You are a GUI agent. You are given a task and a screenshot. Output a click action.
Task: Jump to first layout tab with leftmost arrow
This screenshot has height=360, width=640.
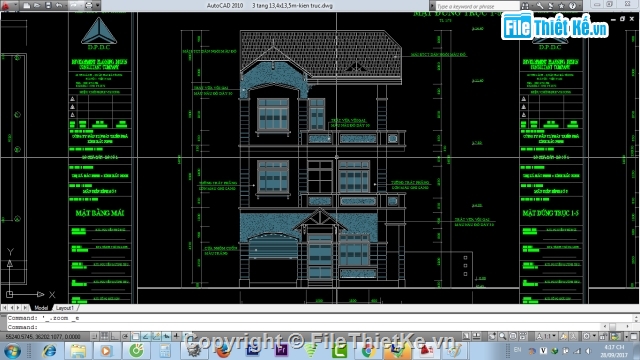4,308
